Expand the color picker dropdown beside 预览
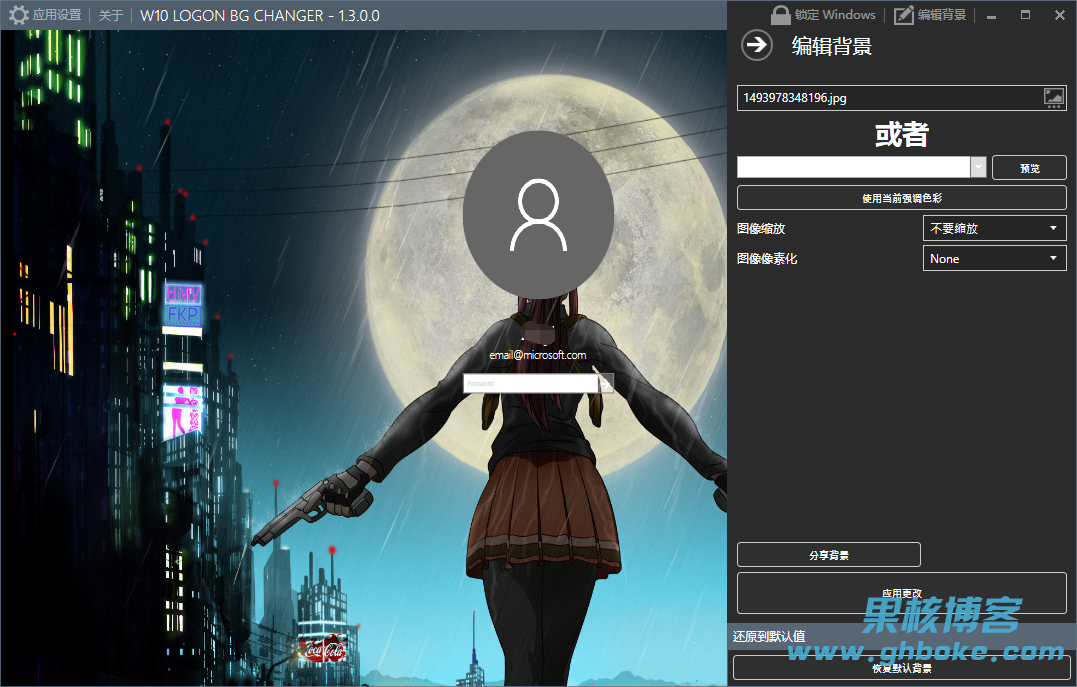 click(x=978, y=168)
